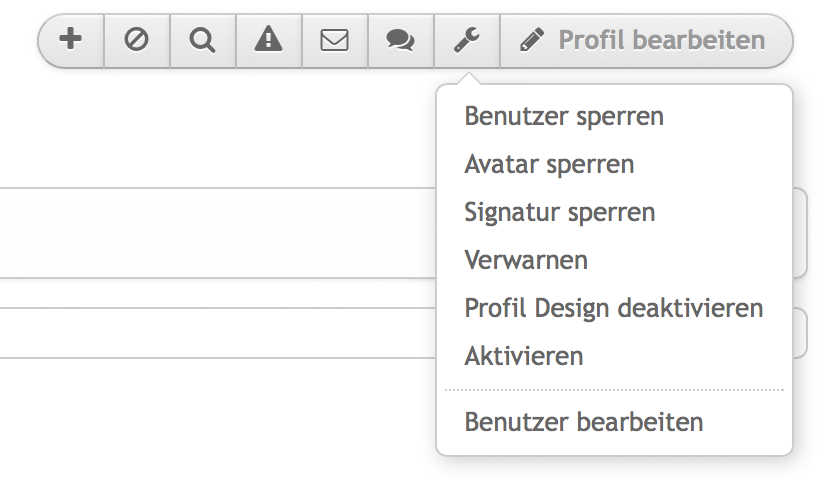Select "Signatur sperren" in the dropdown
This screenshot has width=830, height=486.
[x=560, y=212]
